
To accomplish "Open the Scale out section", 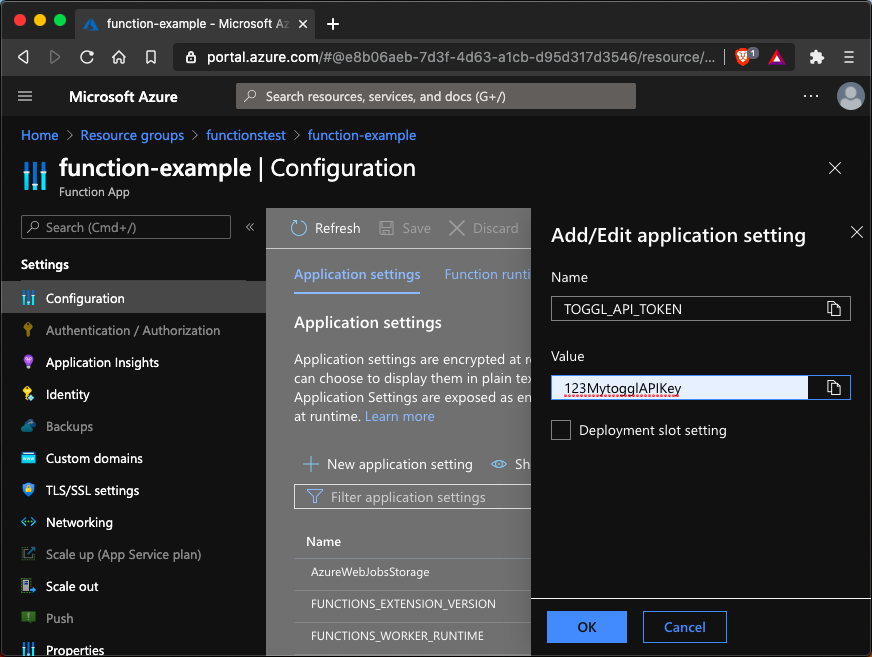I will [71, 586].
